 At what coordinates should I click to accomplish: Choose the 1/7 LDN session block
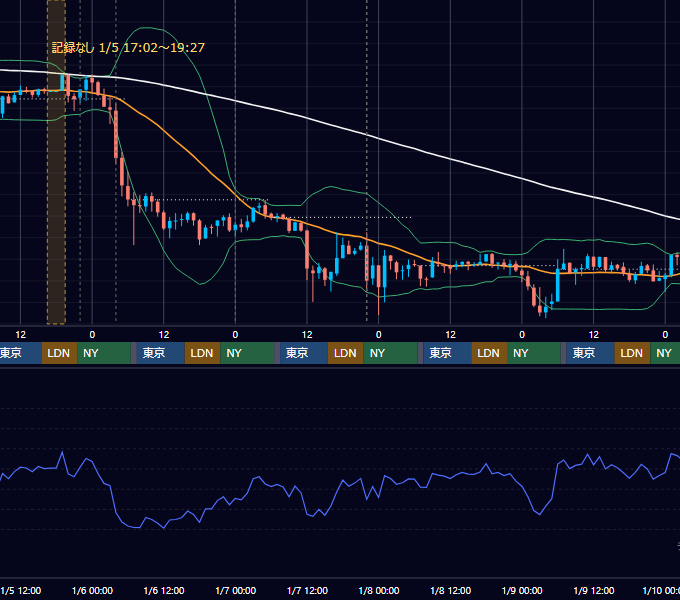click(346, 353)
